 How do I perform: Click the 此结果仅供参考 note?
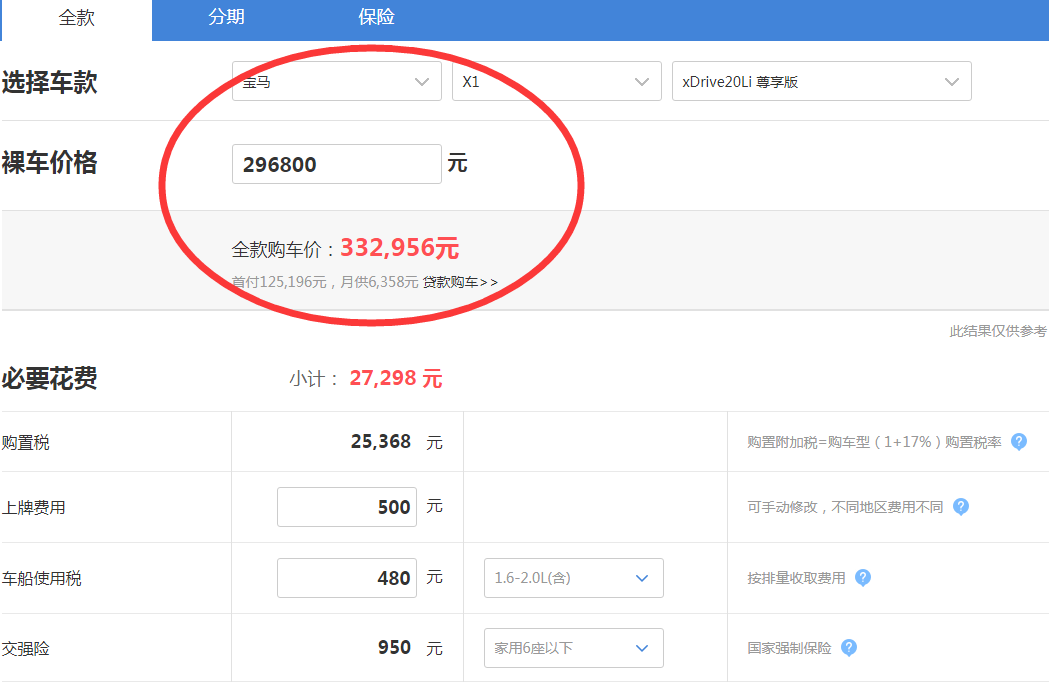pos(998,331)
